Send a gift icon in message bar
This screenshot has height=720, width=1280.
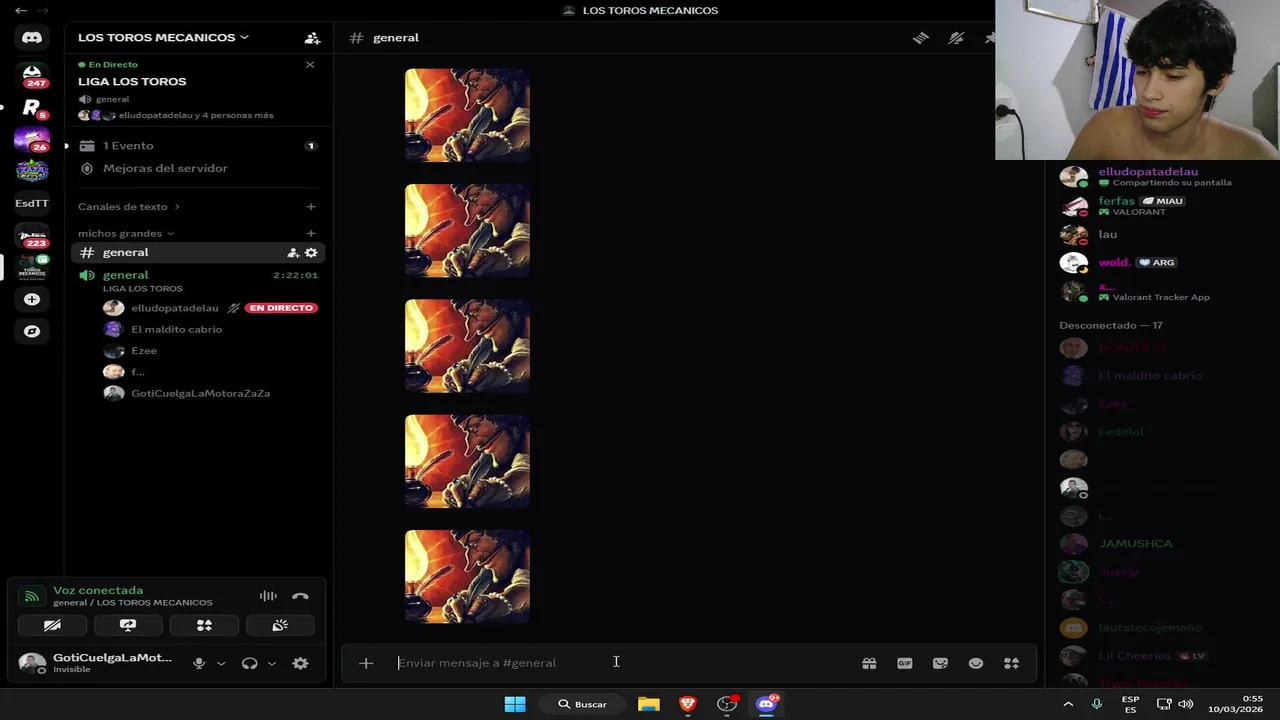click(x=869, y=663)
